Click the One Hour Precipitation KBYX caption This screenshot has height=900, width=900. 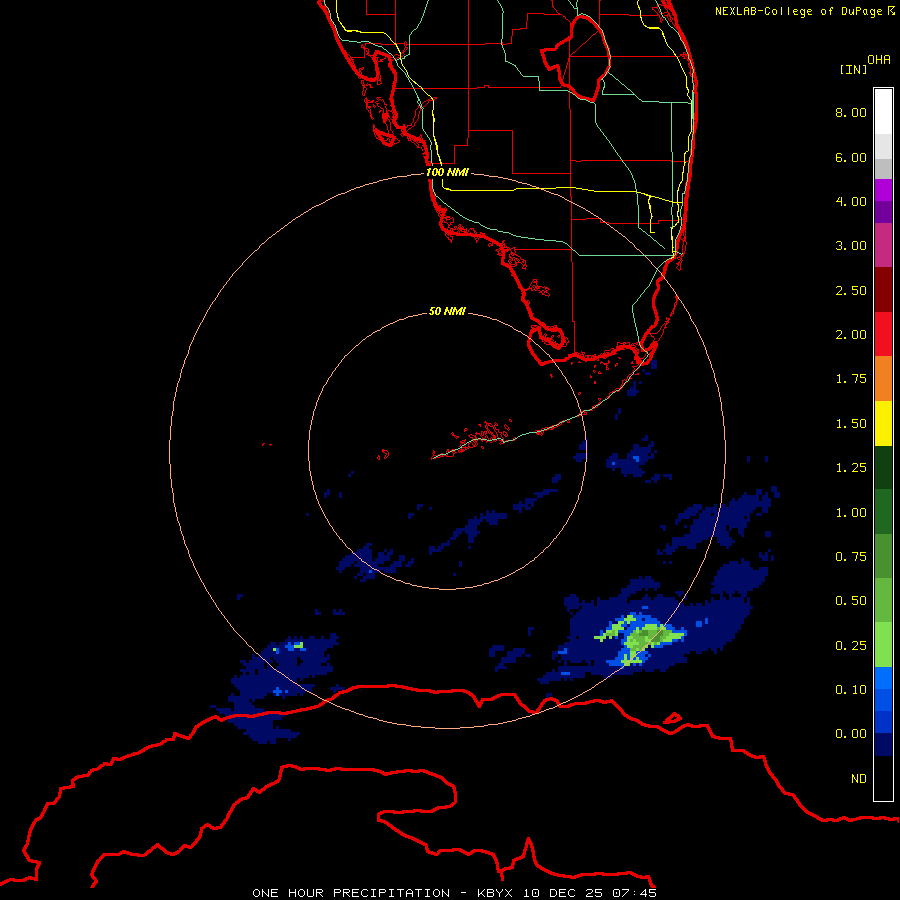[x=454, y=893]
